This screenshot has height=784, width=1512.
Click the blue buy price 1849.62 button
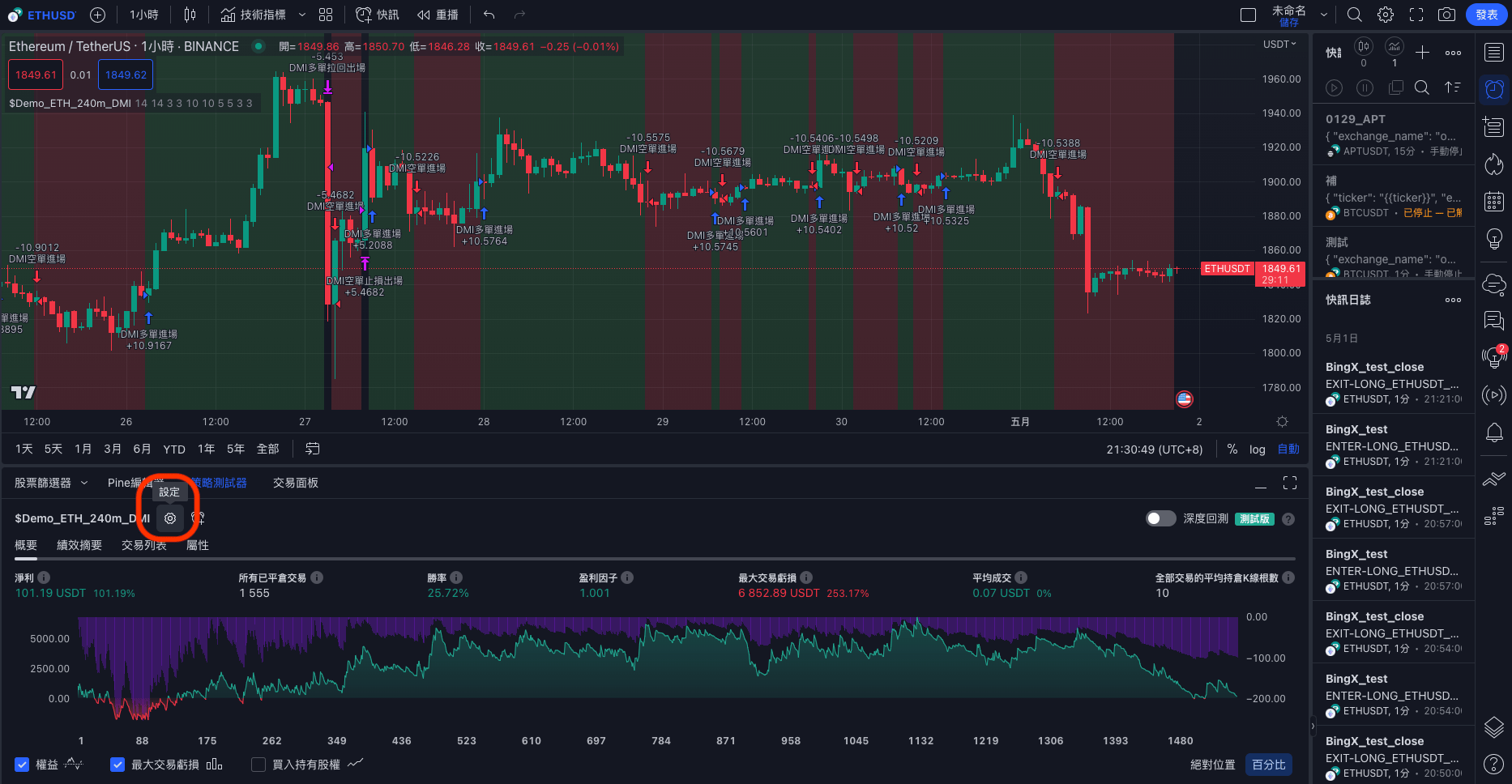[x=126, y=75]
